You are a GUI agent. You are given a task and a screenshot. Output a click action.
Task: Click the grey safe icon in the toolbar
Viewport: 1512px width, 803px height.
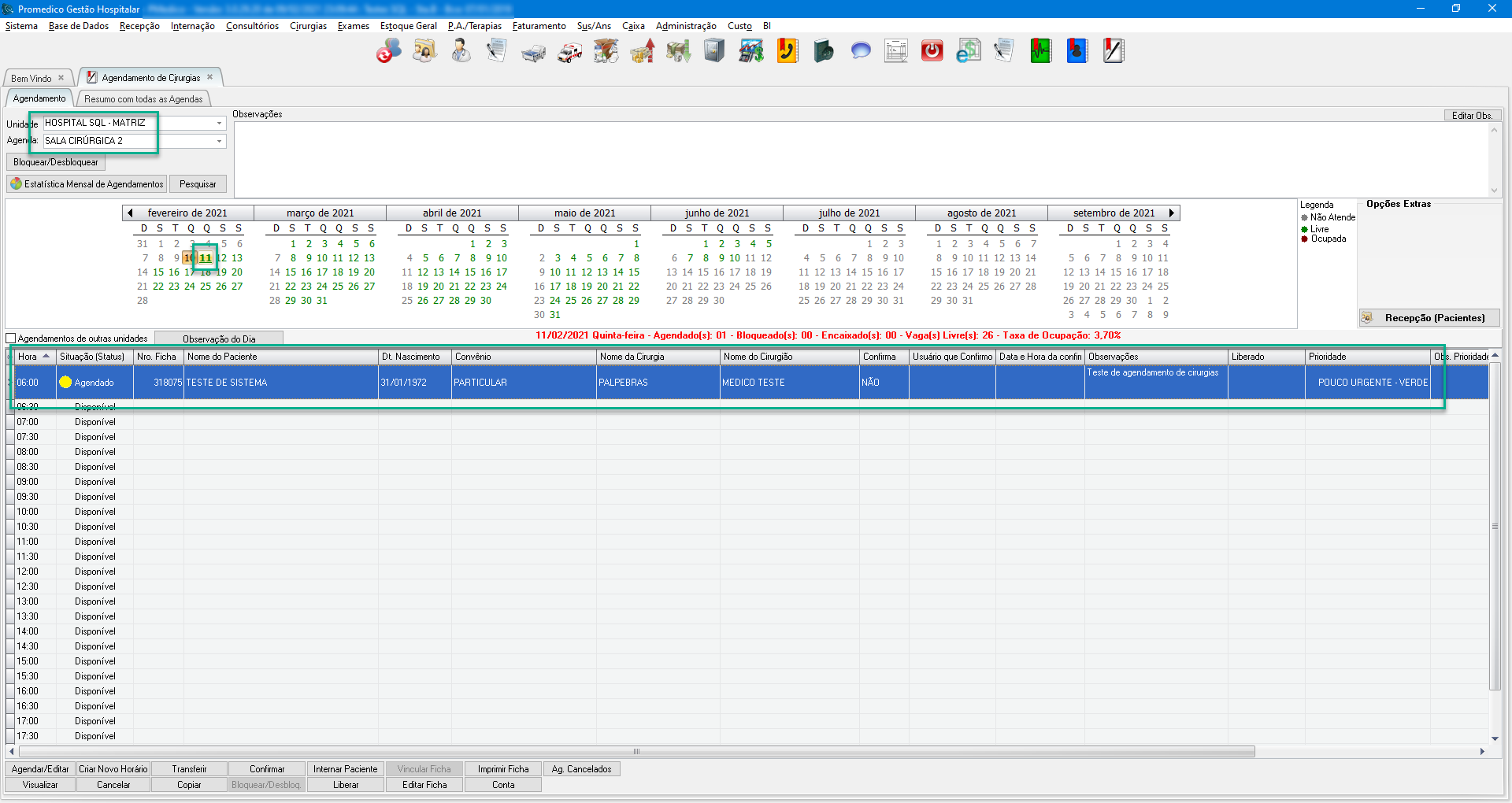coord(714,52)
